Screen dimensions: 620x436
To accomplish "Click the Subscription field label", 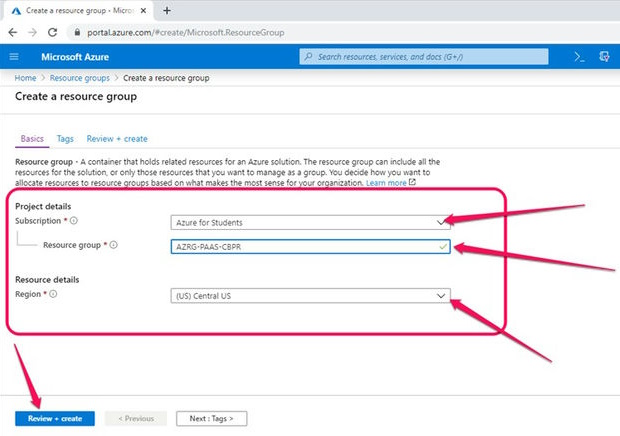I will tap(38, 221).
